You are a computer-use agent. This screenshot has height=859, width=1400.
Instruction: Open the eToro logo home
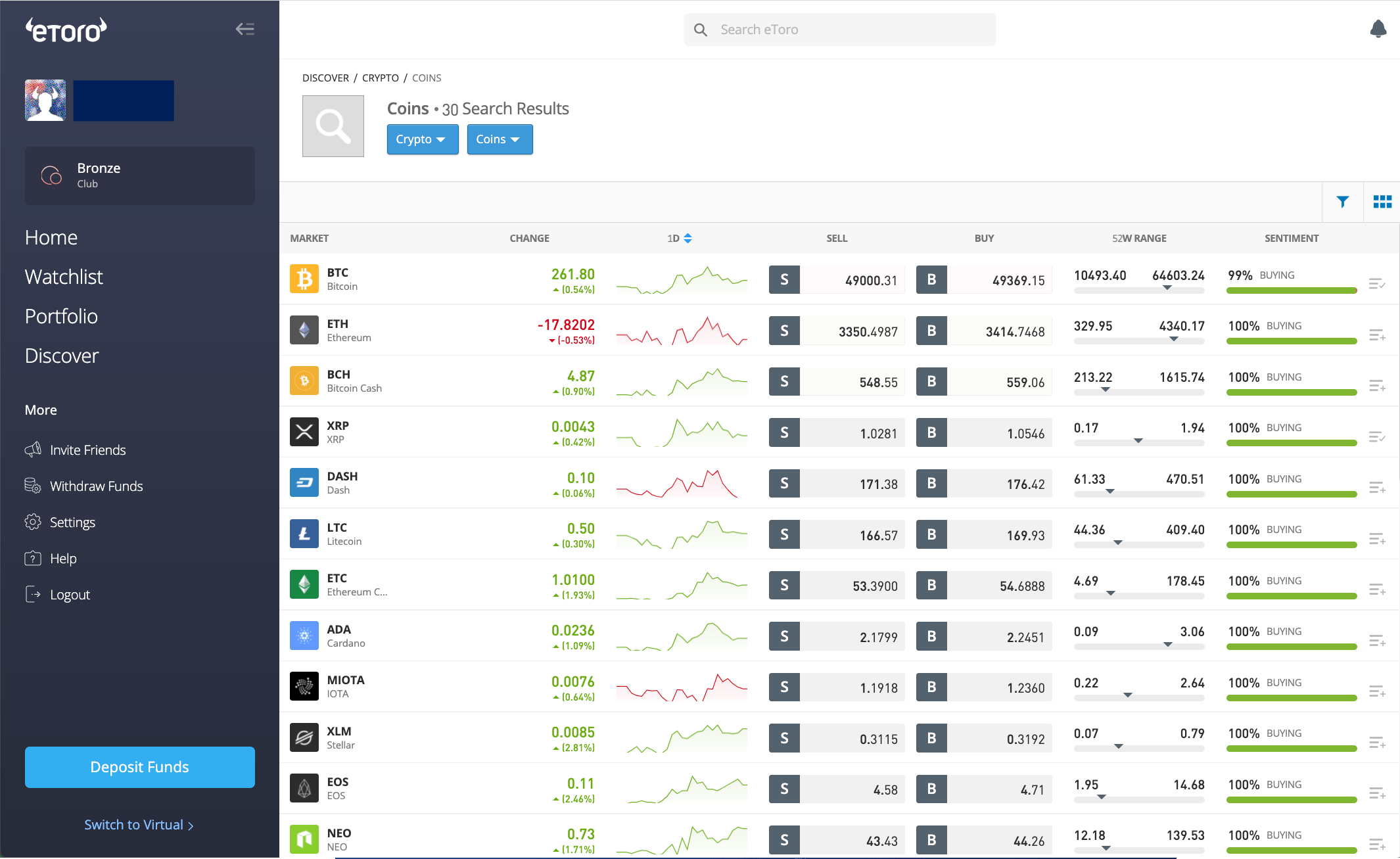(x=66, y=30)
